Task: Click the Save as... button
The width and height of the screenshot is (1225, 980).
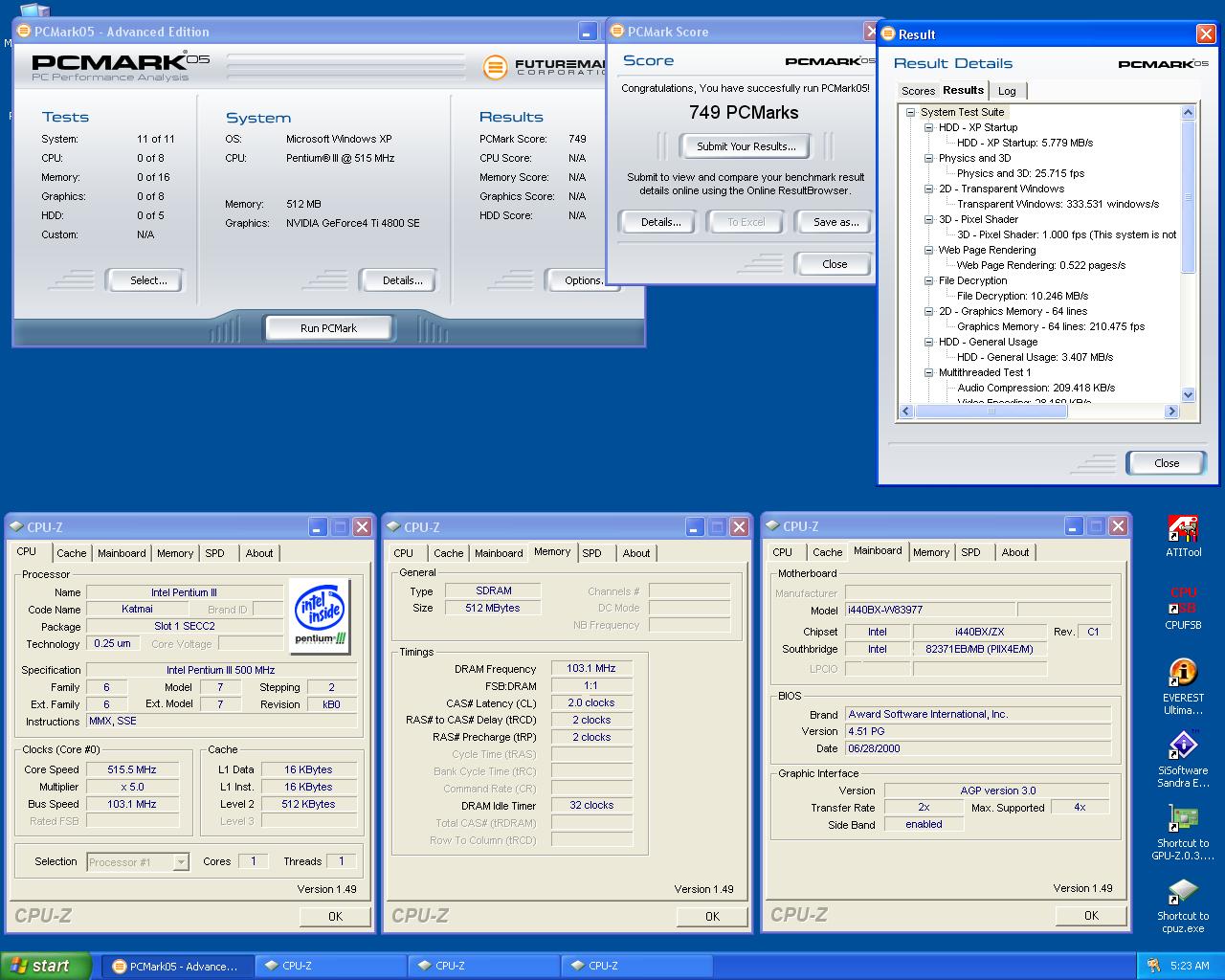Action: click(x=835, y=222)
